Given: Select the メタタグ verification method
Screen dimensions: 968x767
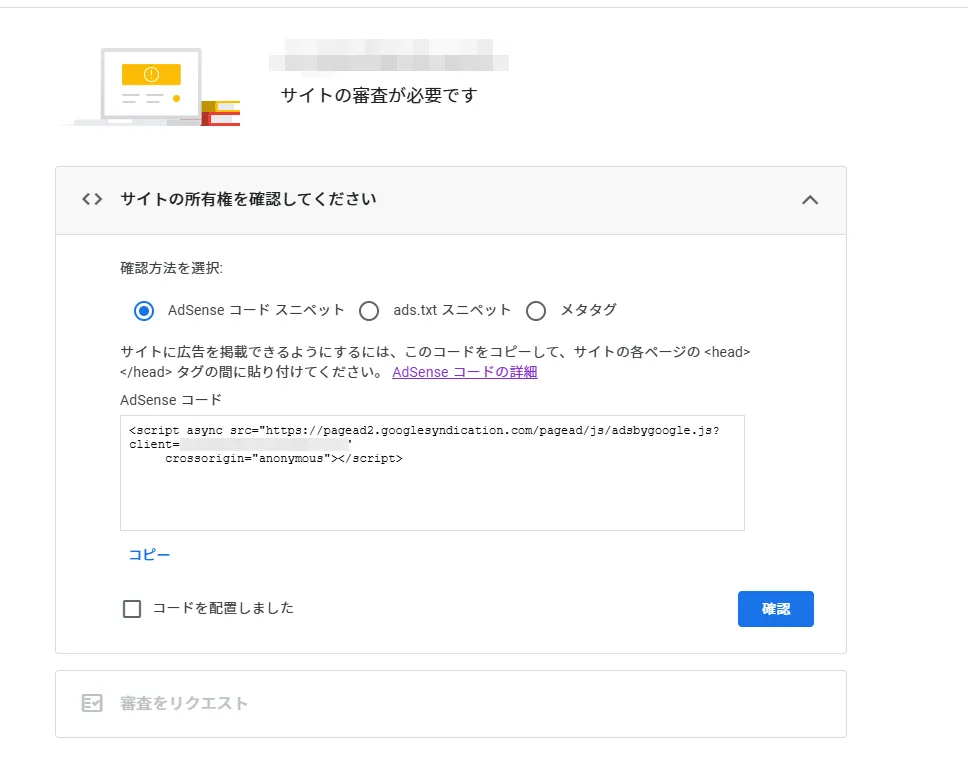Looking at the screenshot, I should click(x=536, y=311).
